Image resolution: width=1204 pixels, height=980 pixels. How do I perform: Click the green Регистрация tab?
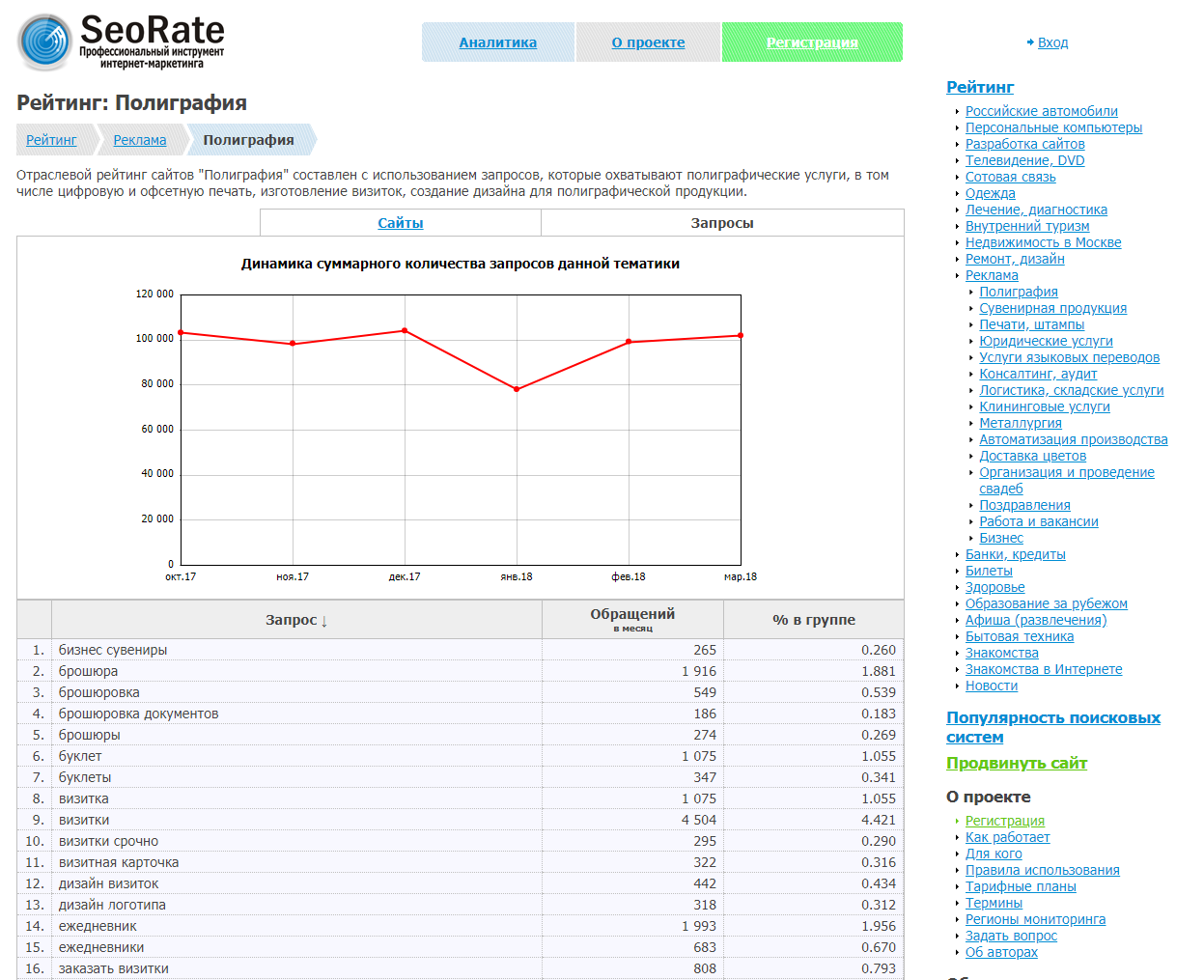coord(812,42)
